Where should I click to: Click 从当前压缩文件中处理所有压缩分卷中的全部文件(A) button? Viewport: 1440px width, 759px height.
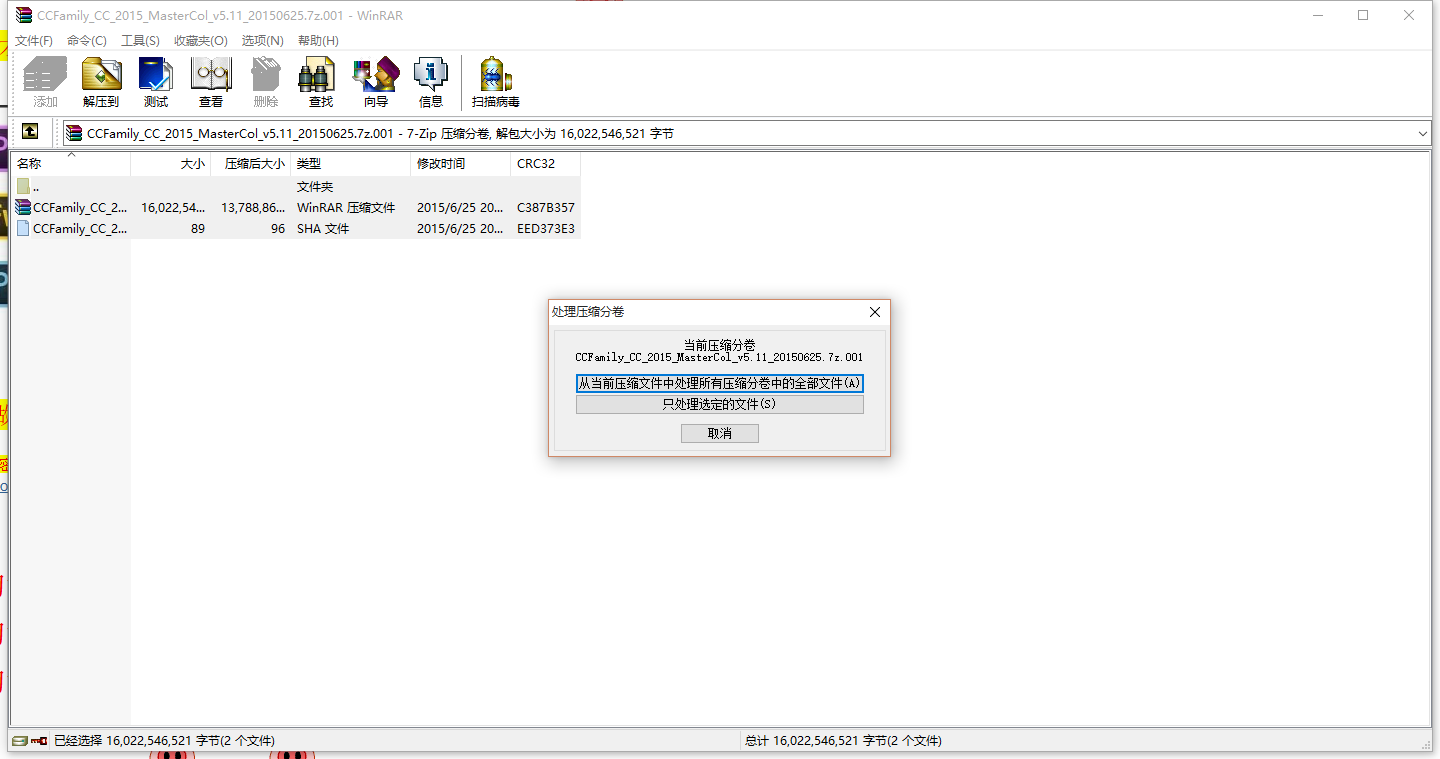pos(719,383)
